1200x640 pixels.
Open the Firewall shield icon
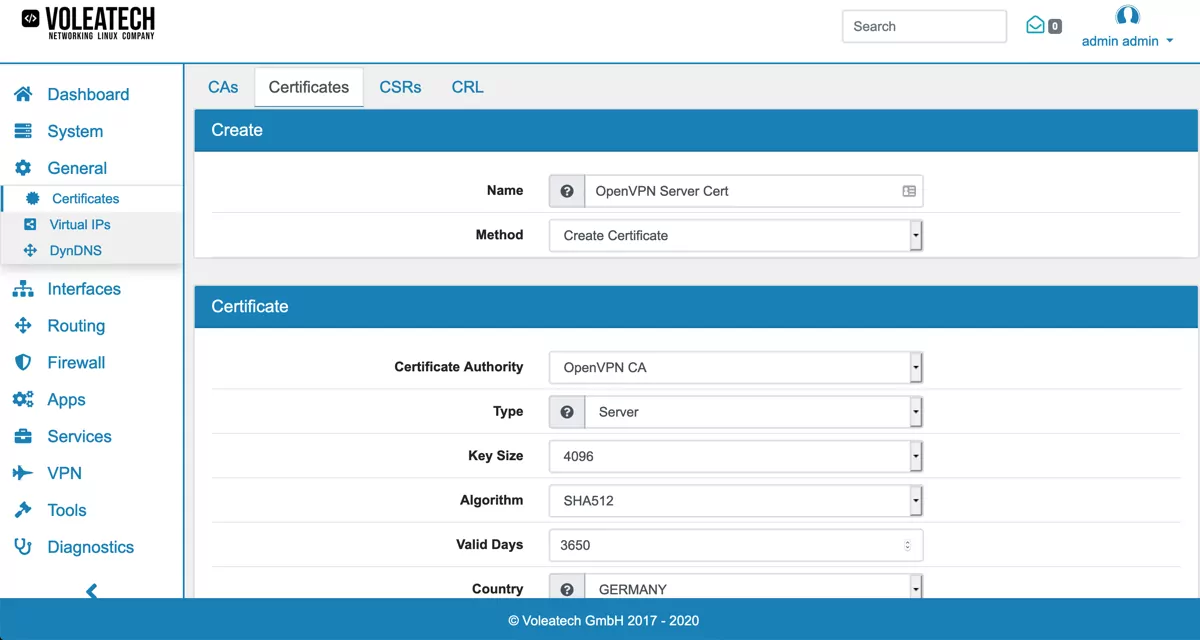[23, 362]
